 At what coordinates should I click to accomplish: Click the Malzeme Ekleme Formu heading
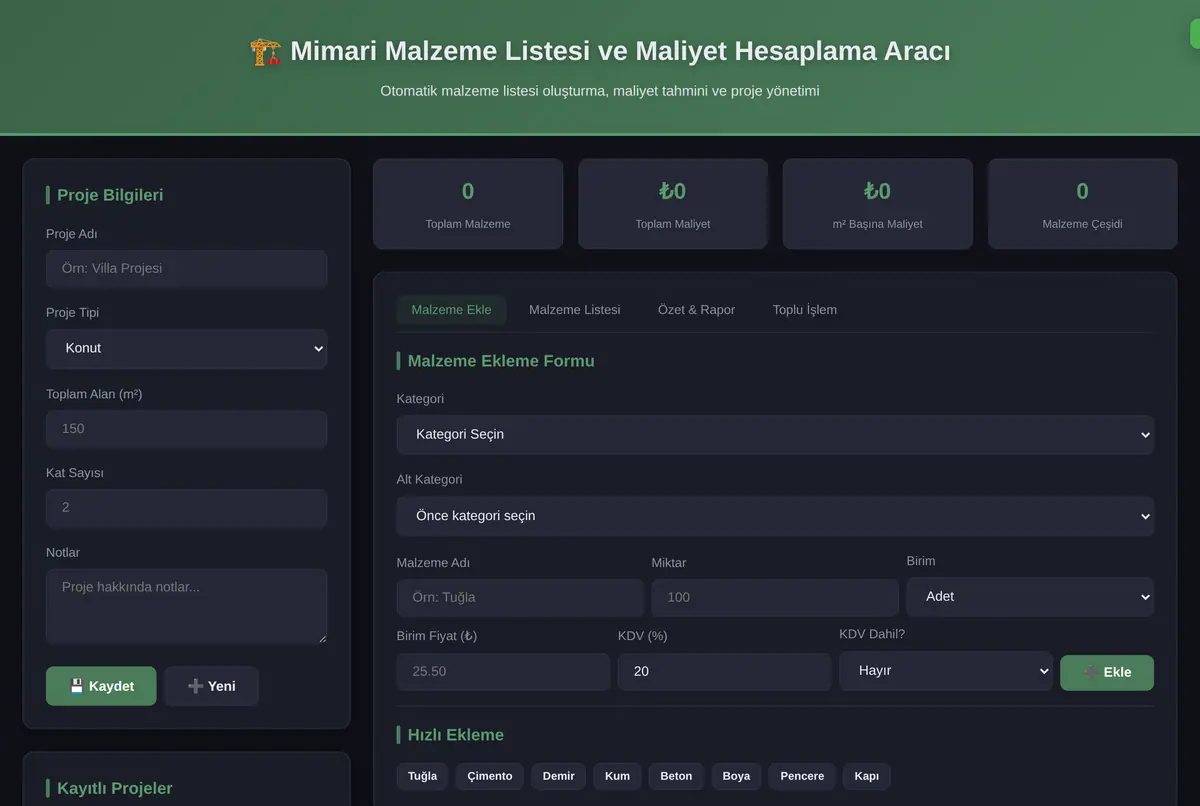[x=501, y=361]
